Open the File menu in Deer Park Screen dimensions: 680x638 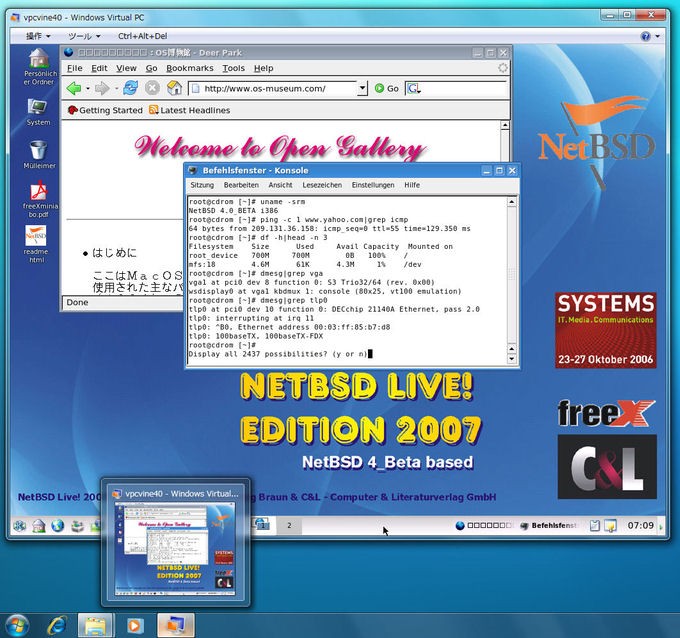(x=74, y=68)
